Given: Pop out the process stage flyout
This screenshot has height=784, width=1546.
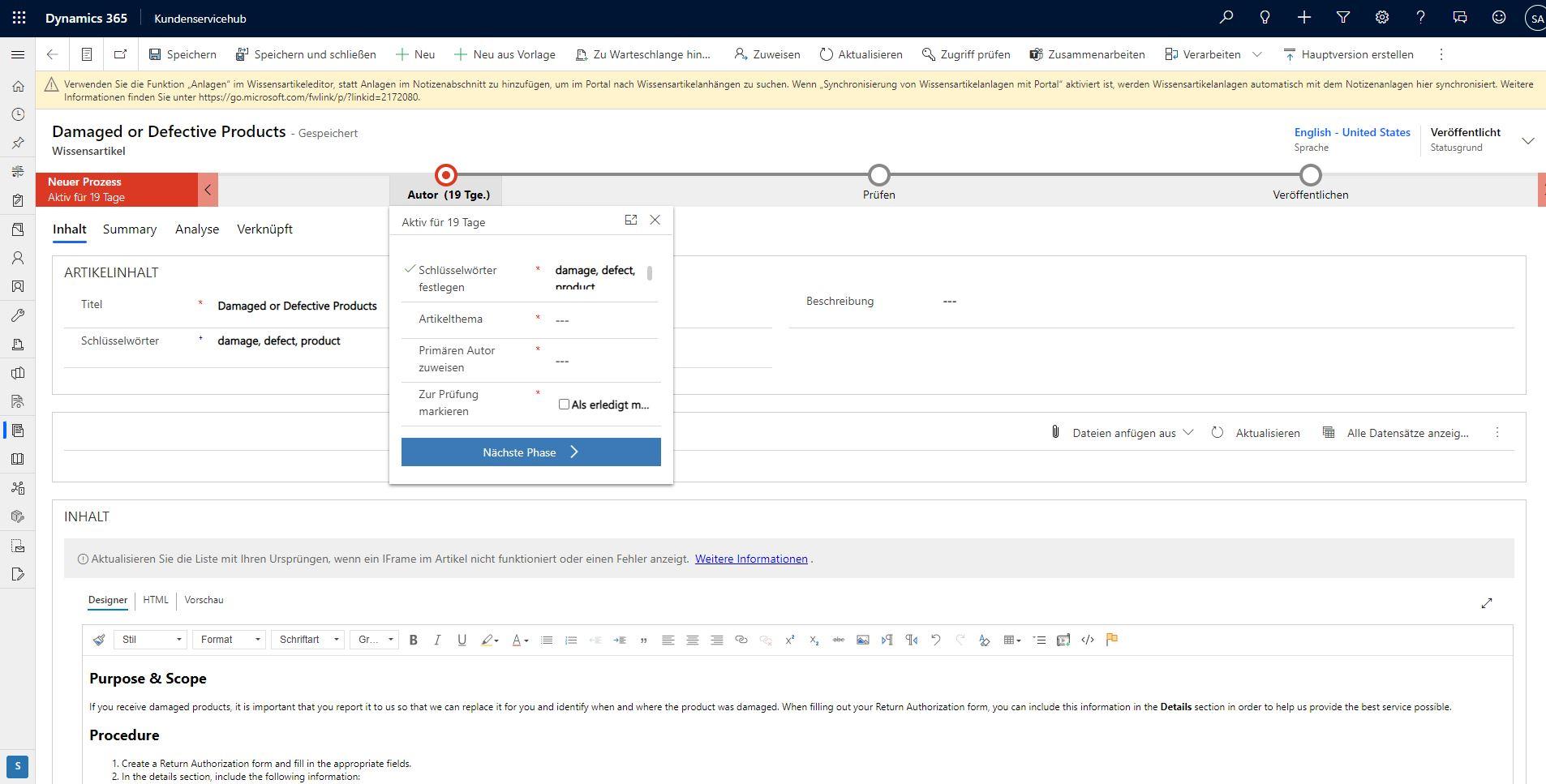Looking at the screenshot, I should pyautogui.click(x=630, y=220).
